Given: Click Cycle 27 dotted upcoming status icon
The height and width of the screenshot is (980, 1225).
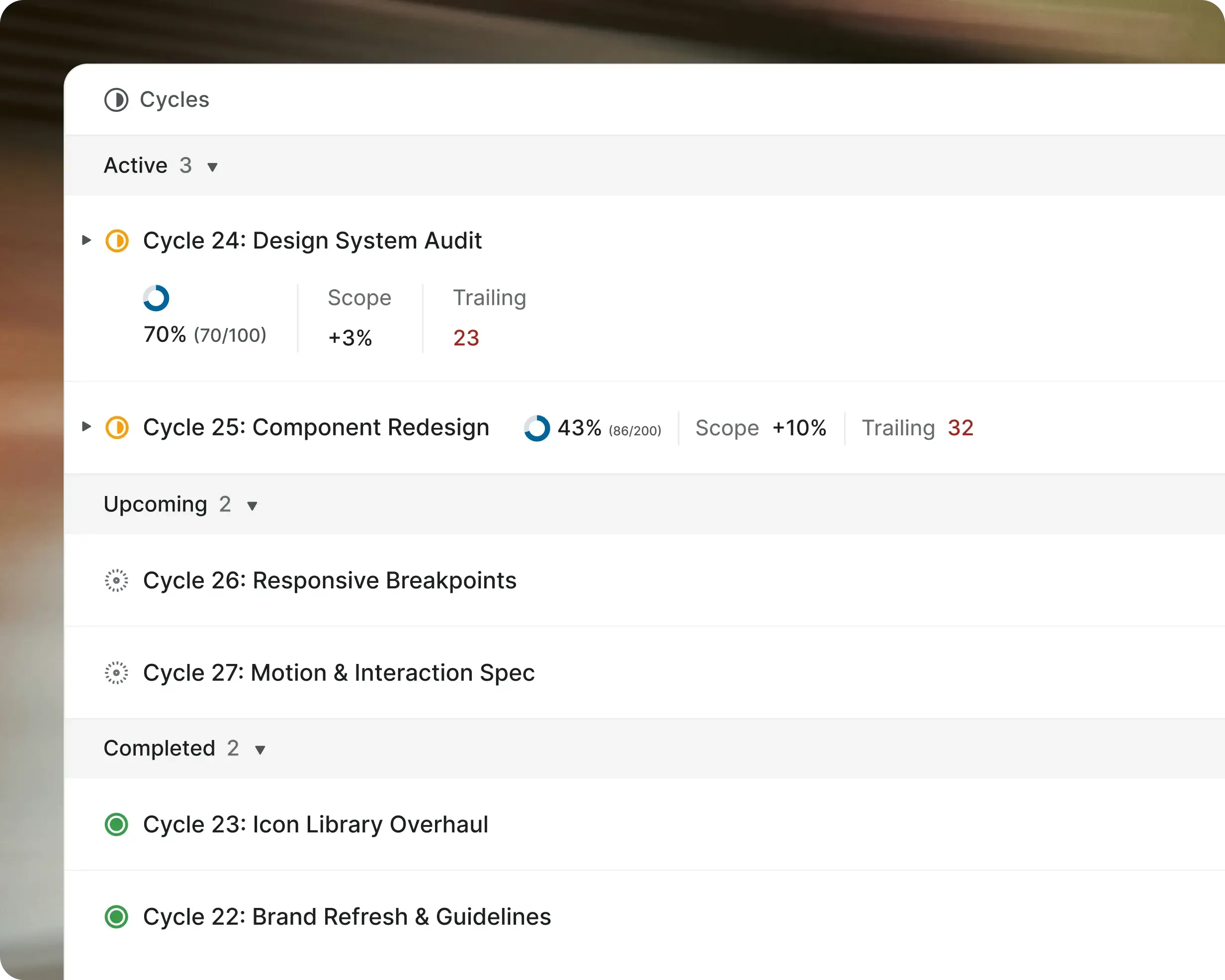Looking at the screenshot, I should point(116,673).
